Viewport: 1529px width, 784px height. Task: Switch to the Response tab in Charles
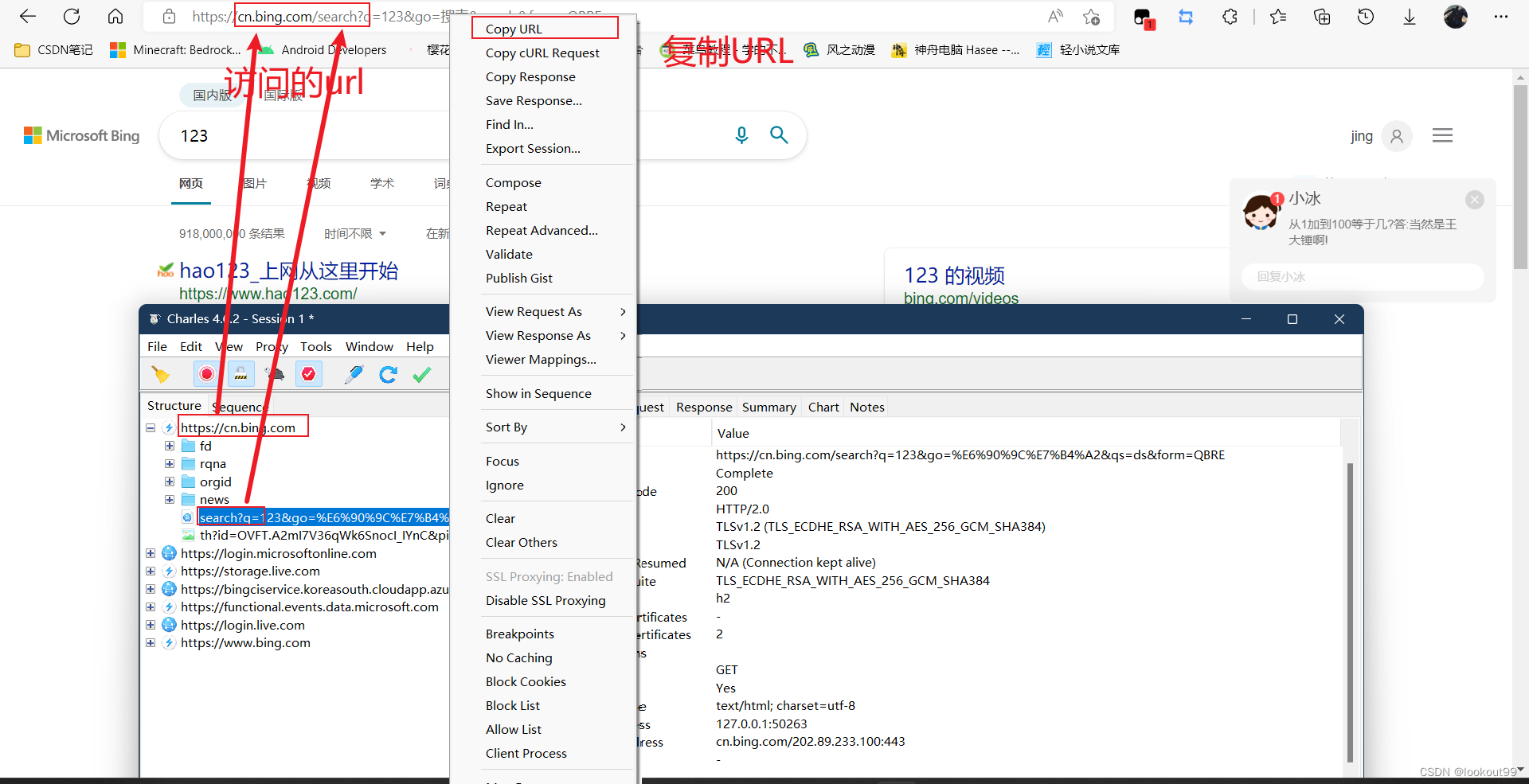tap(704, 407)
